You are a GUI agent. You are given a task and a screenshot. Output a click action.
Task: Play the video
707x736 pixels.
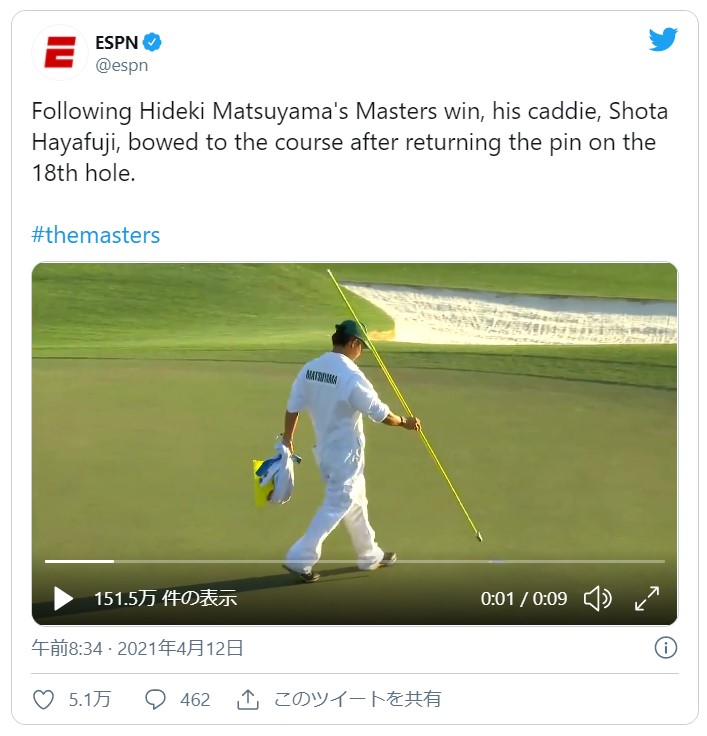pyautogui.click(x=63, y=598)
